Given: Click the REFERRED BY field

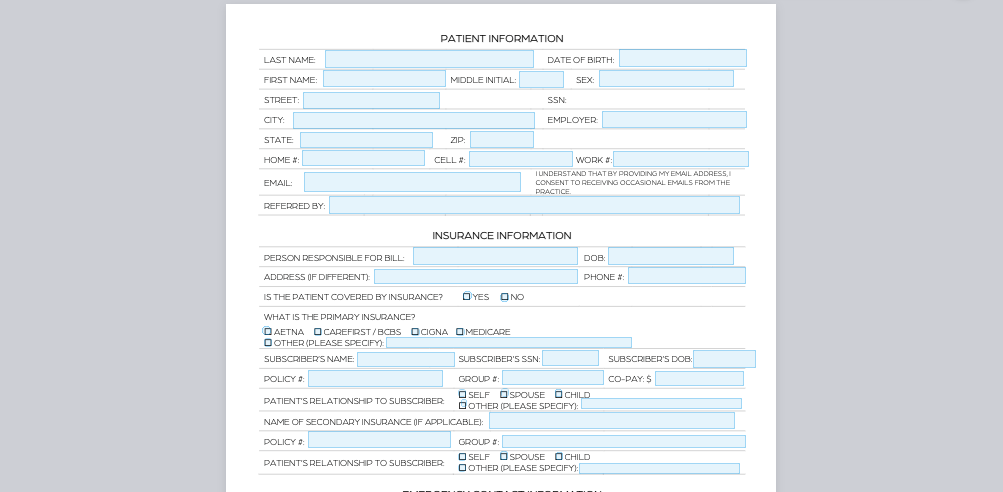Looking at the screenshot, I should click(x=535, y=205).
